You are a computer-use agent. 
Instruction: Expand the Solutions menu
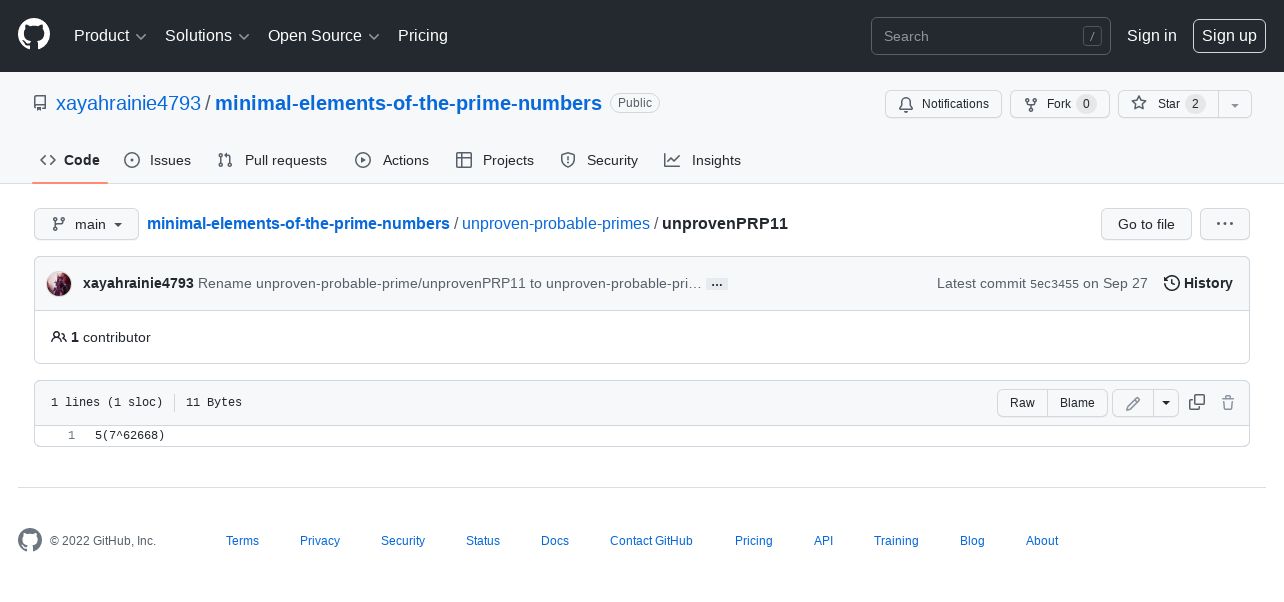(x=207, y=36)
